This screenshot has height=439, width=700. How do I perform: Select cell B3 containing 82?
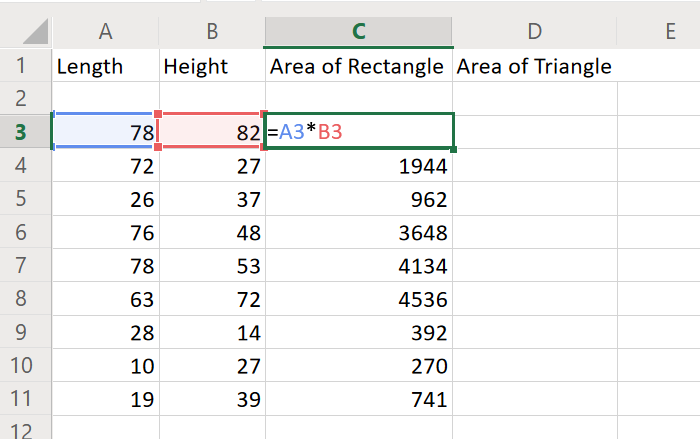(211, 132)
